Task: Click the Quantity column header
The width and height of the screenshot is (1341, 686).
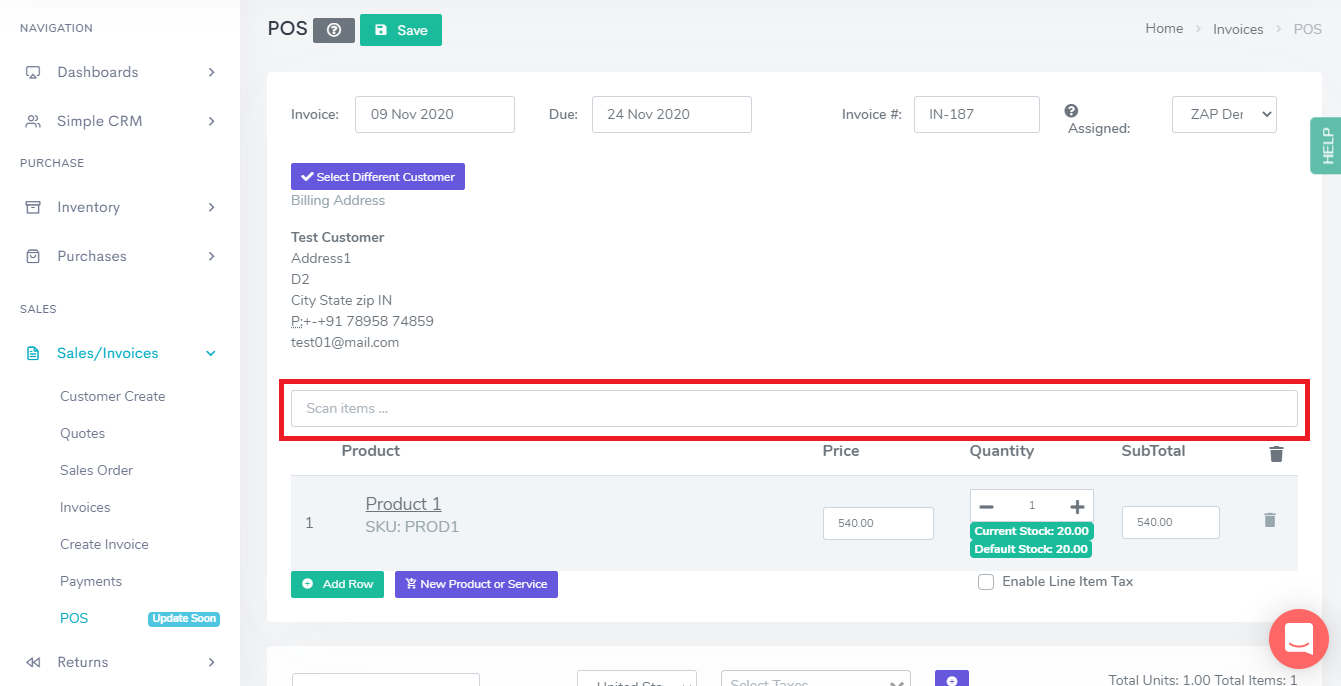Action: [x=1002, y=451]
